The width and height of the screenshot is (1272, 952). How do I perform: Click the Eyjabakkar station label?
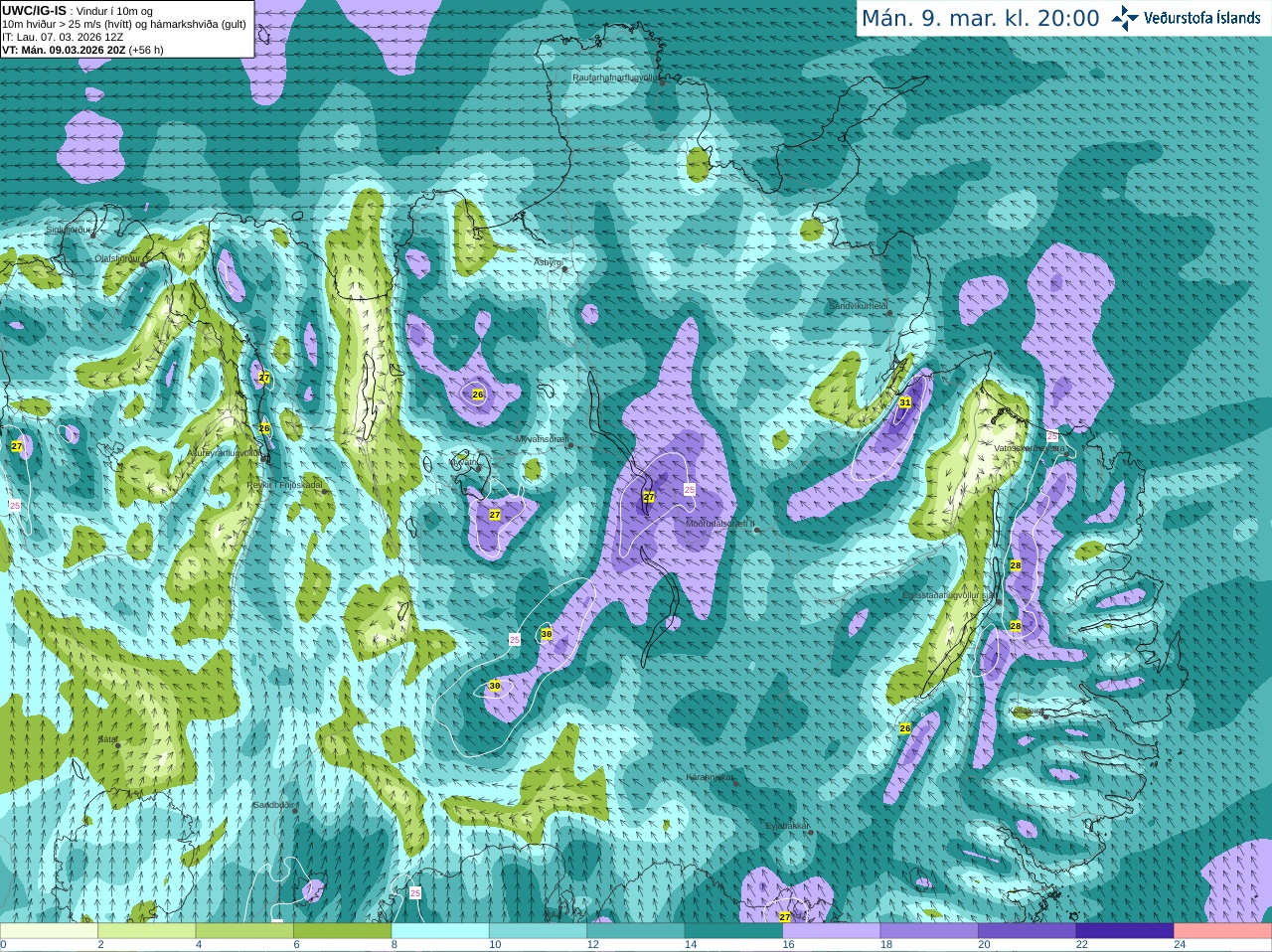tap(787, 825)
